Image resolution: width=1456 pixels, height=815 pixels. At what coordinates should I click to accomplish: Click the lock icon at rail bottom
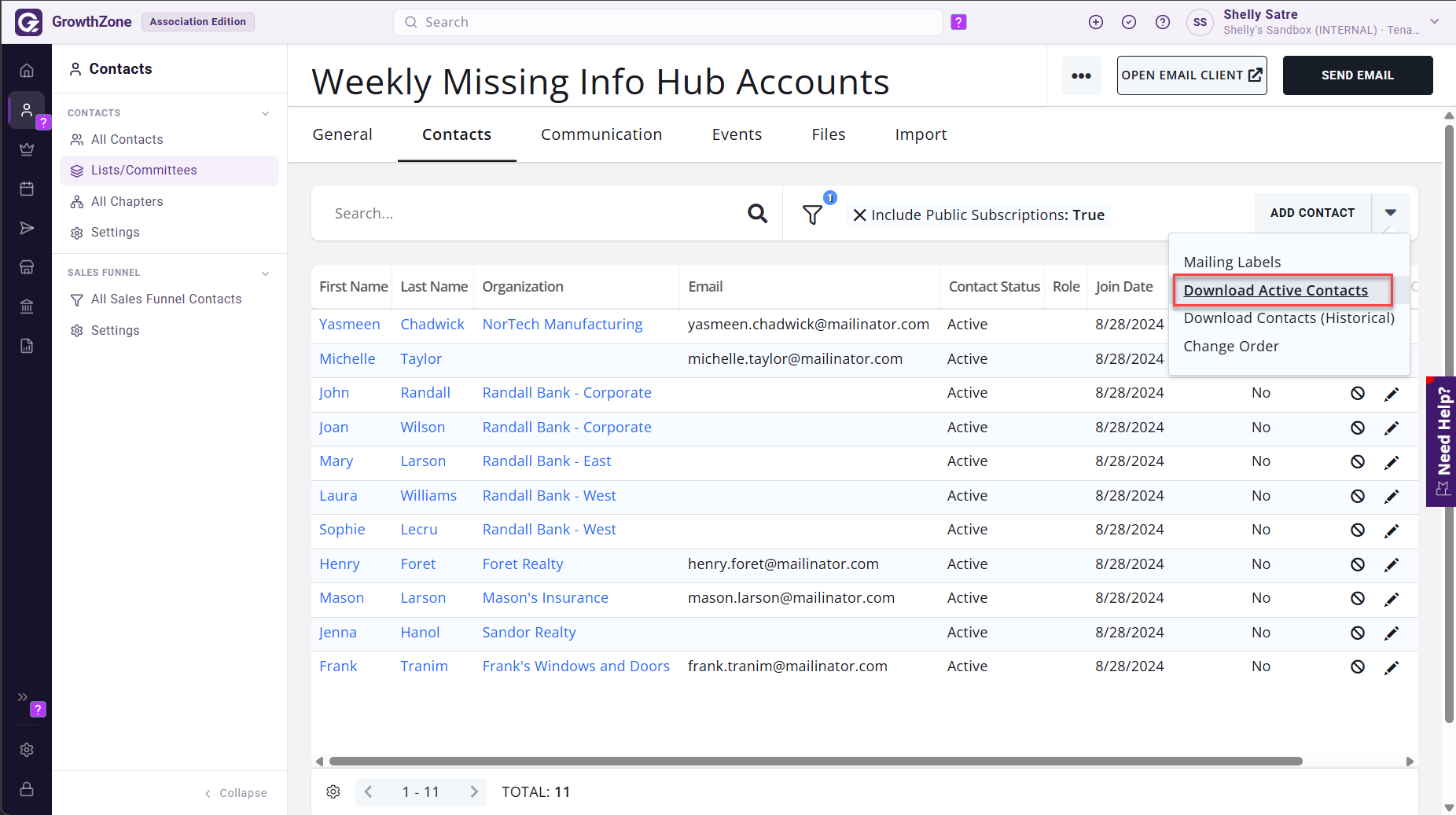click(27, 789)
